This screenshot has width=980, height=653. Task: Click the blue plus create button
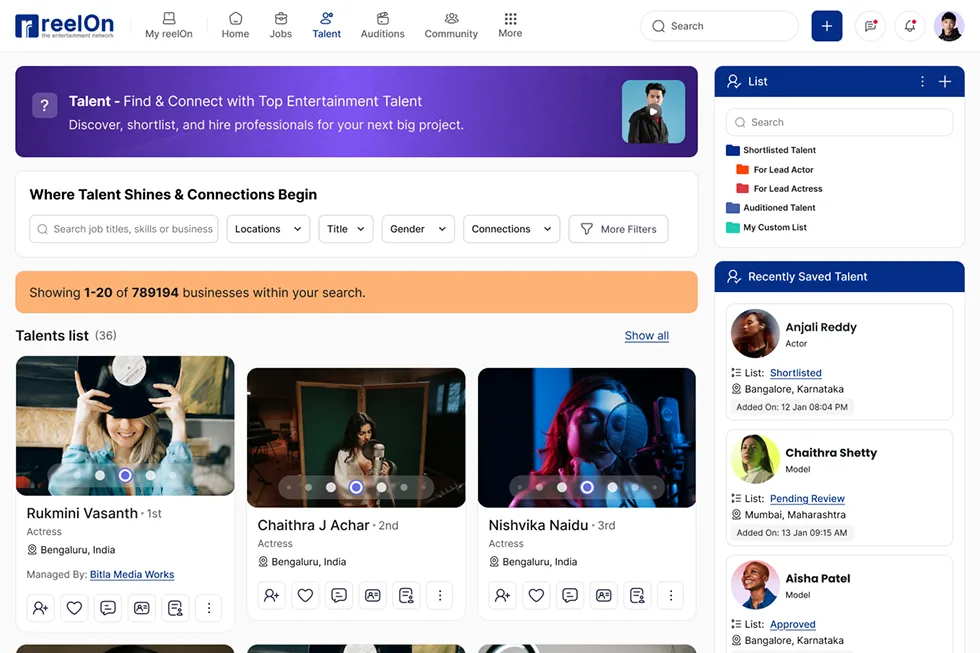tap(826, 26)
